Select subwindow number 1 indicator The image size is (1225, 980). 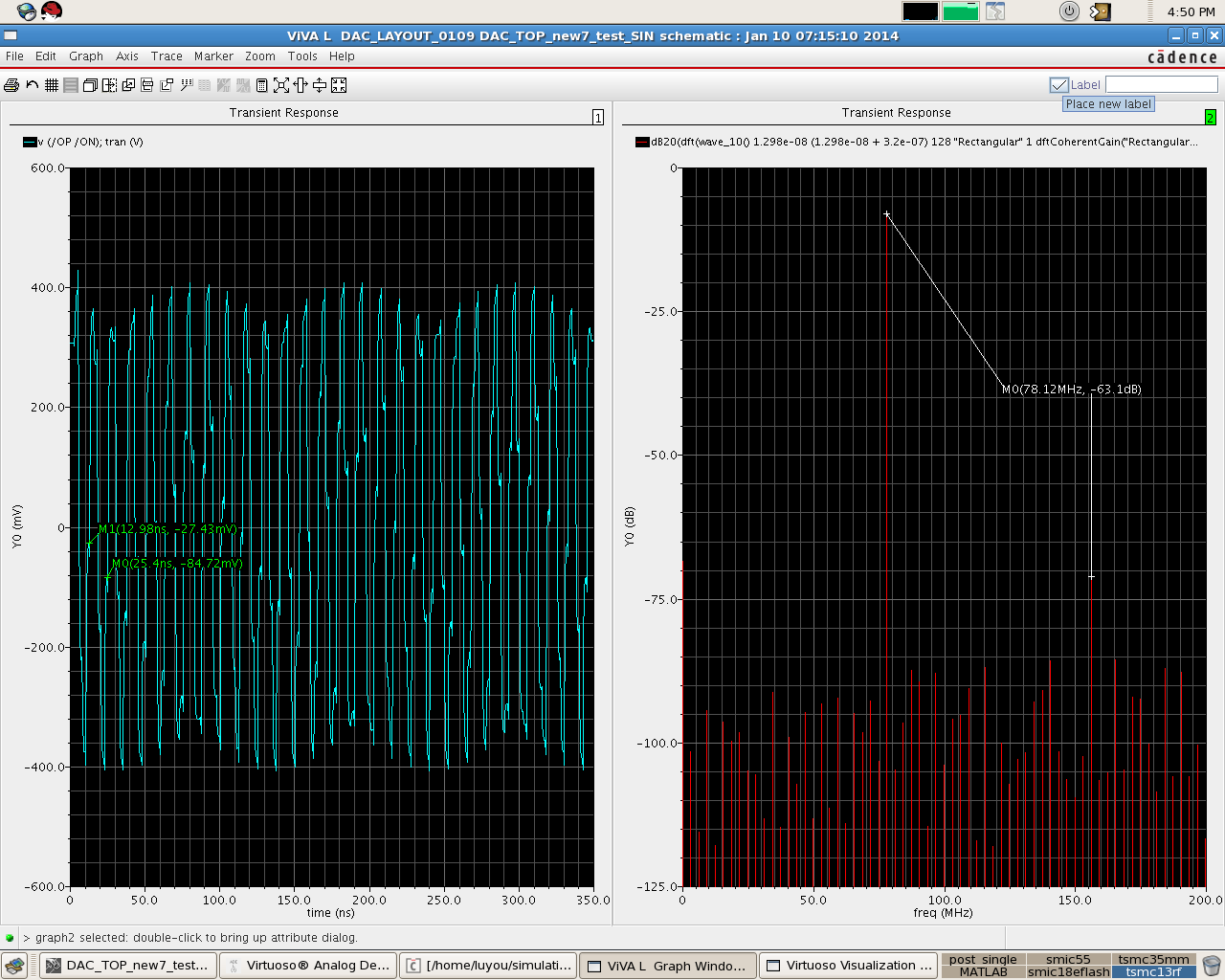pyautogui.click(x=598, y=117)
